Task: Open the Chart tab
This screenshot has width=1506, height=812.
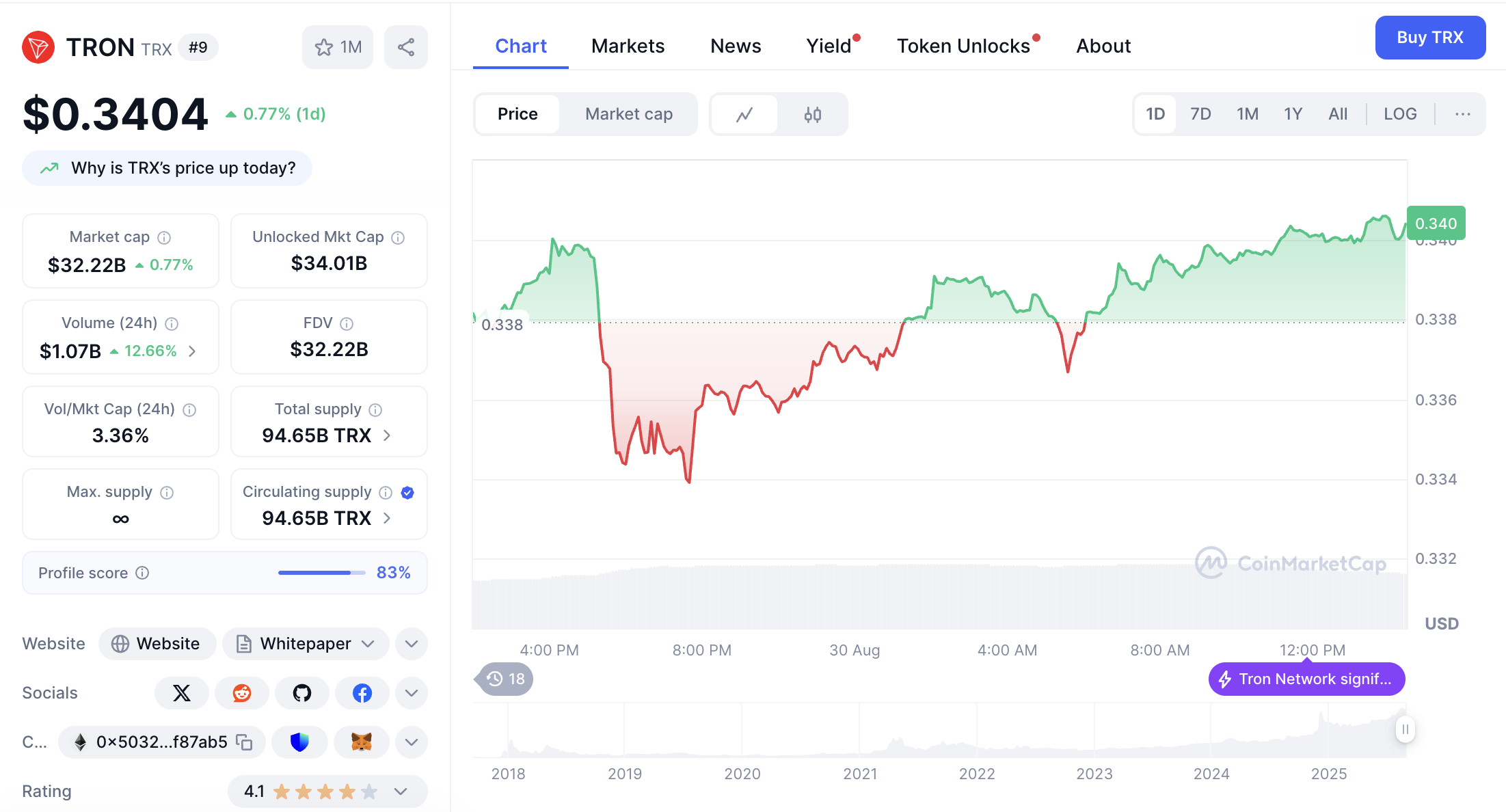Action: pyautogui.click(x=521, y=46)
